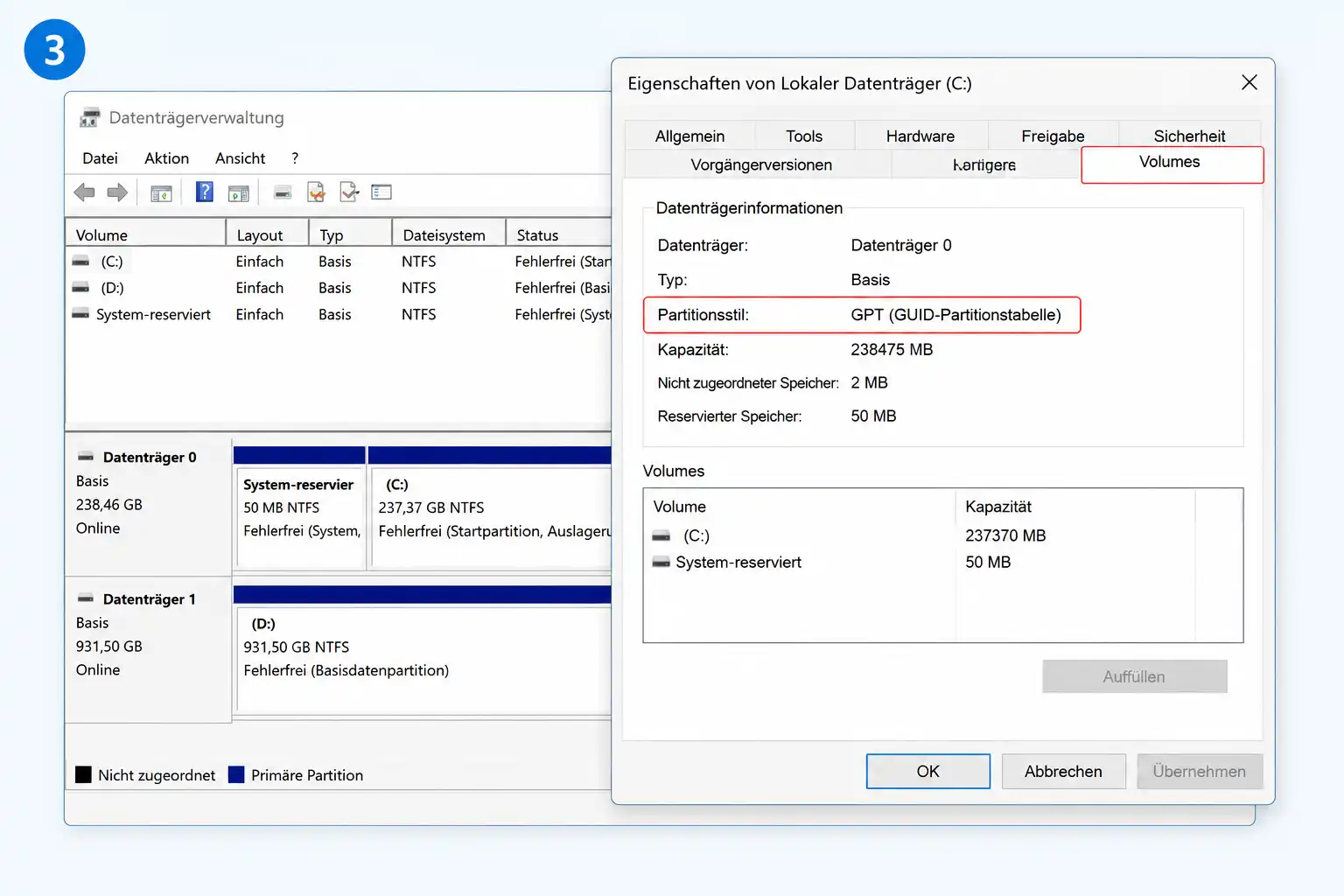The width and height of the screenshot is (1344, 896).
Task: Switch to the Freigabe tab
Action: tap(1053, 136)
